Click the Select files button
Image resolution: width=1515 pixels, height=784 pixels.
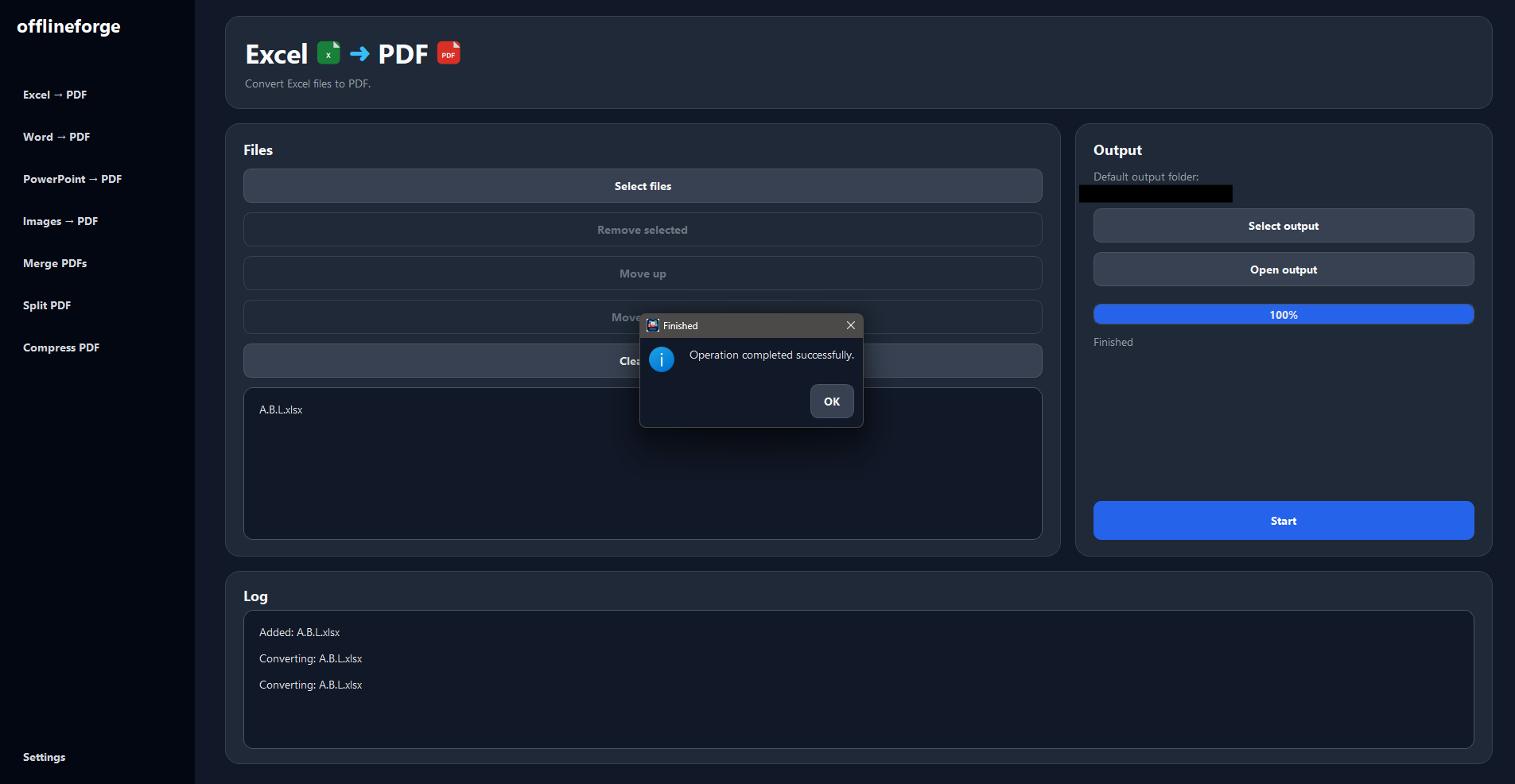point(643,186)
